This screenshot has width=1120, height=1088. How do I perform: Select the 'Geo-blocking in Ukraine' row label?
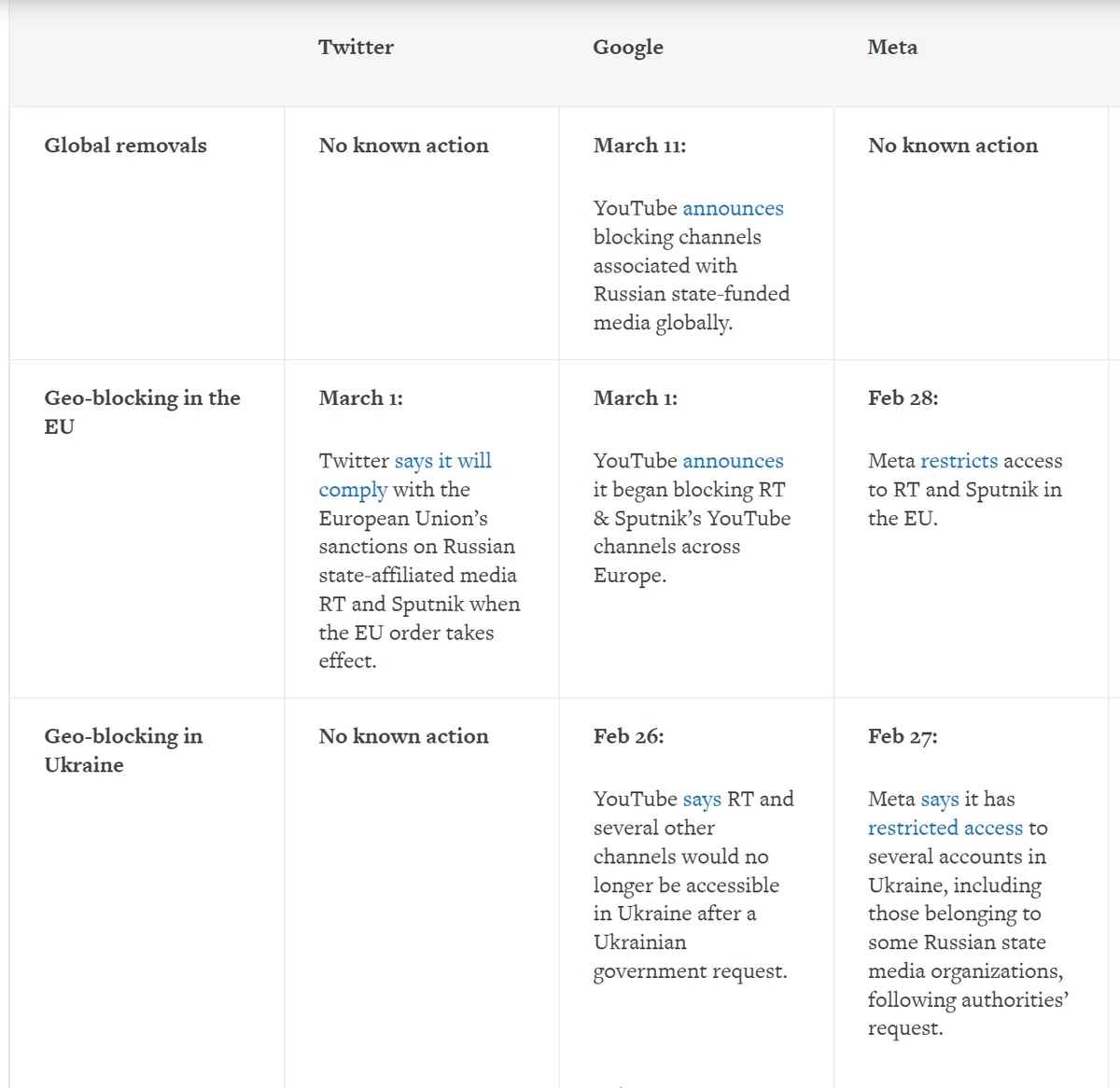123,750
